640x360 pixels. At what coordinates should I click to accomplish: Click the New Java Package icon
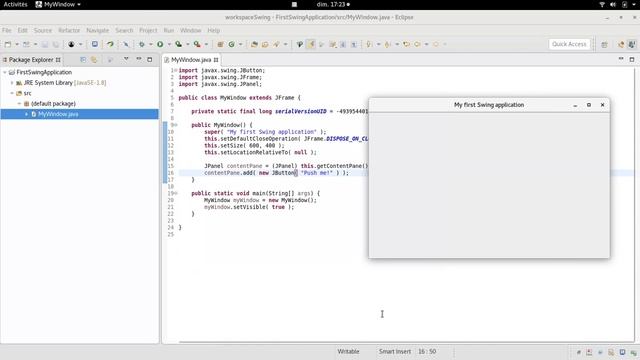[220, 44]
